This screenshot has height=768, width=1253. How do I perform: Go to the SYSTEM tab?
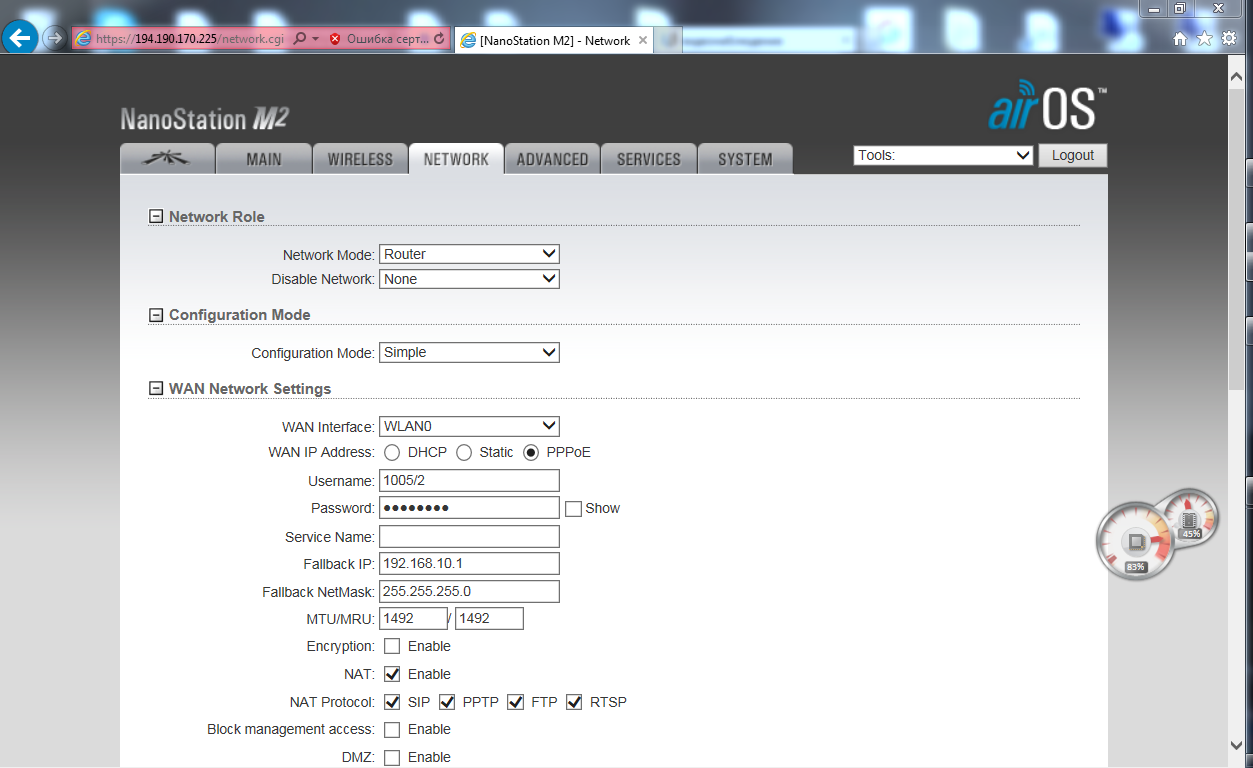(x=745, y=159)
